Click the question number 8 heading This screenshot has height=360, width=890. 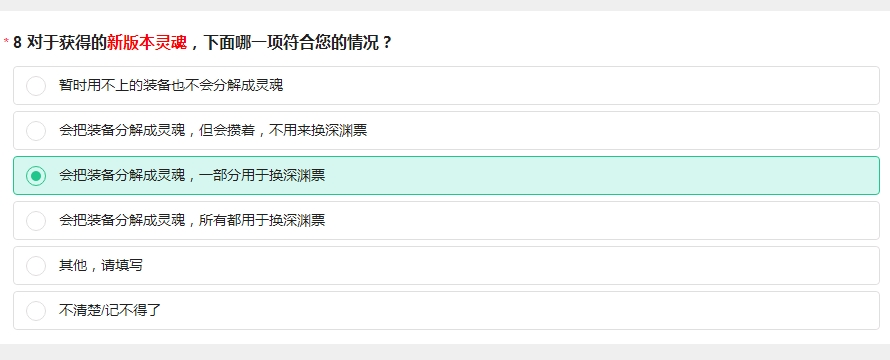pos(17,43)
